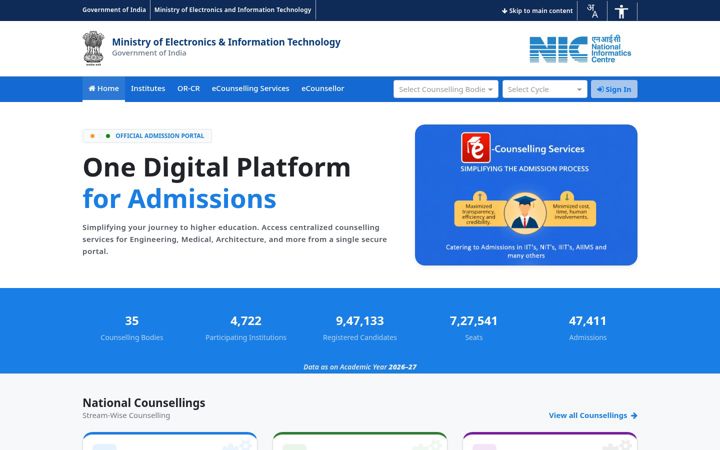
Task: Click the for Admissions blue headline
Action: (180, 199)
